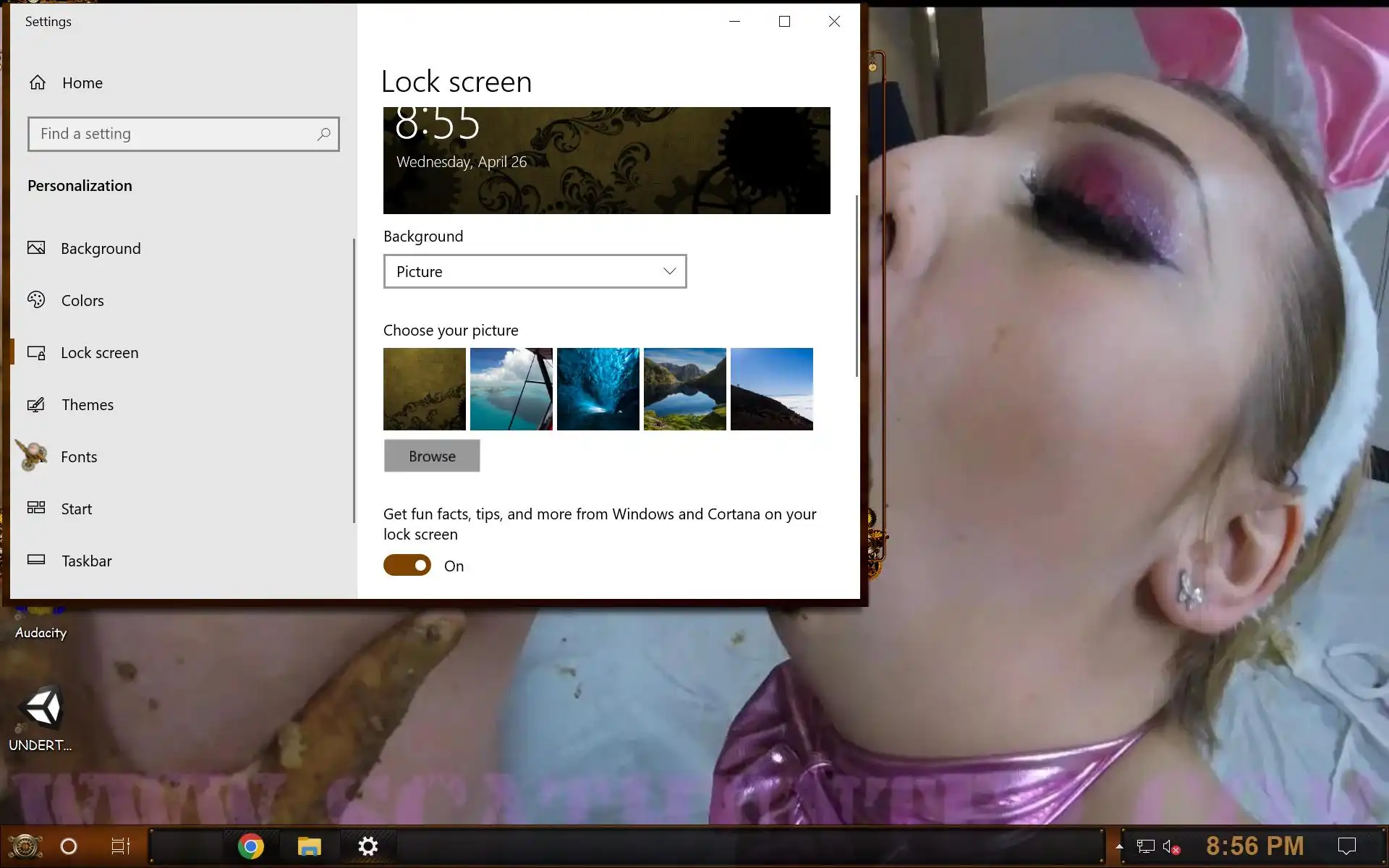
Task: Click the Cortana circle icon on taskbar
Action: [69, 846]
